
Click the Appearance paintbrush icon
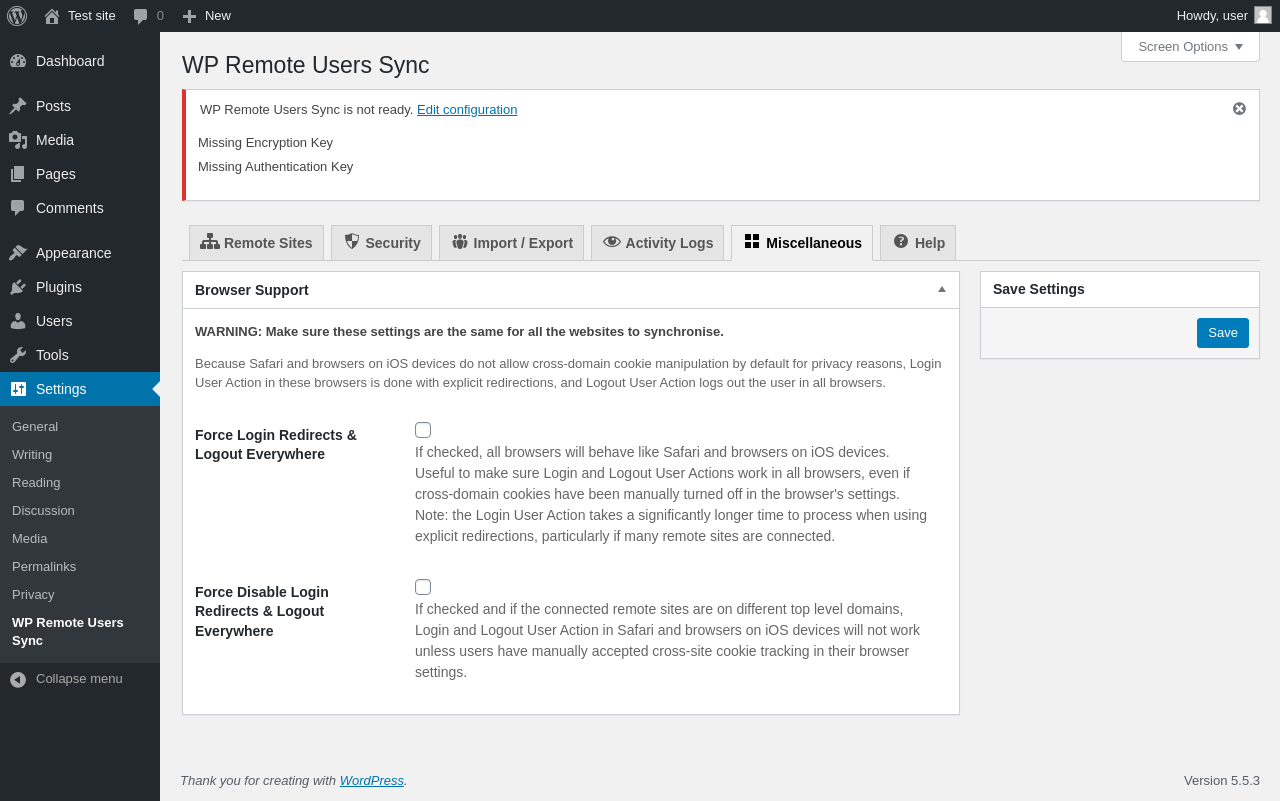pos(18,253)
